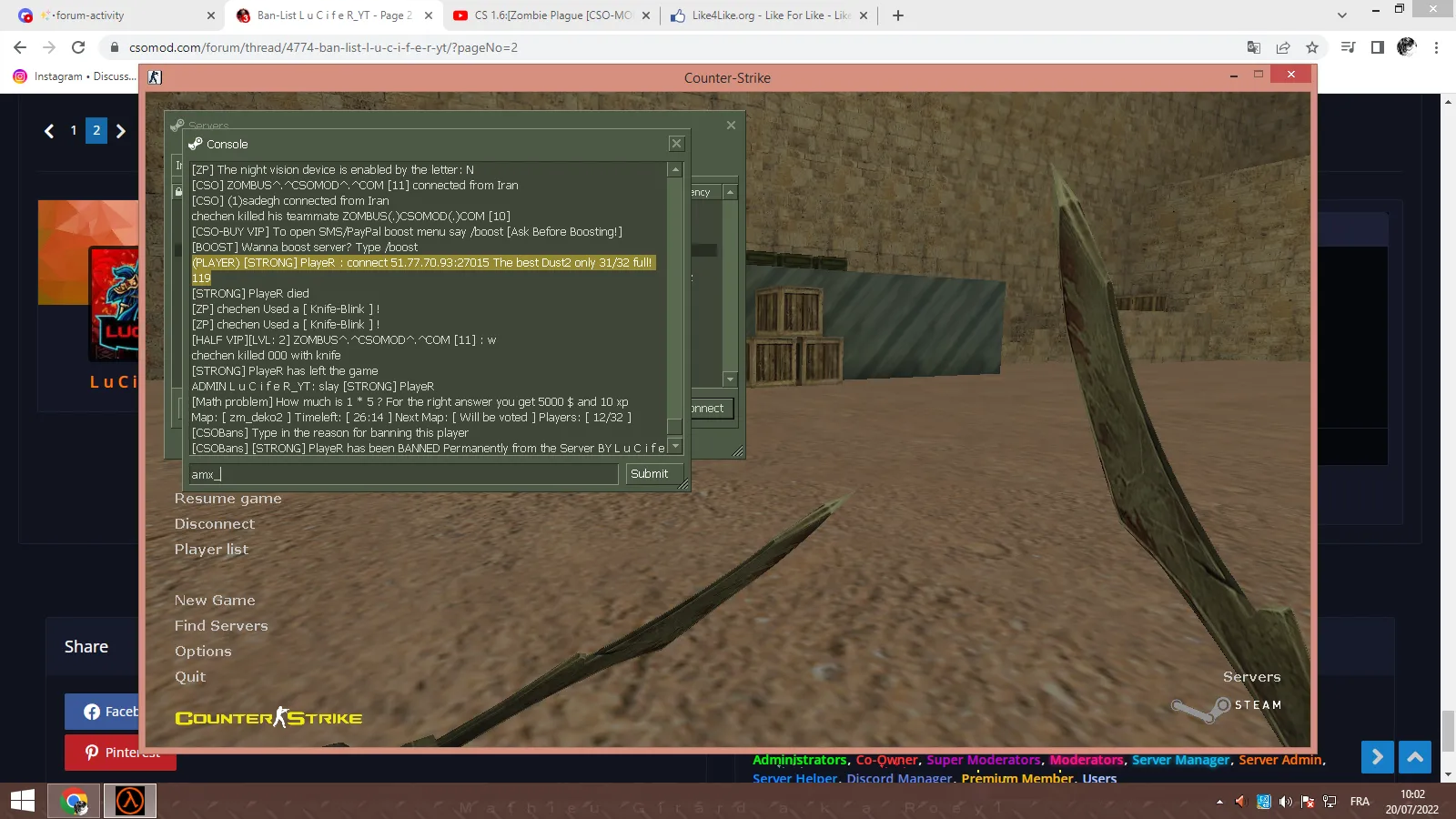
Task: Go to forum page 1
Action: click(x=74, y=131)
